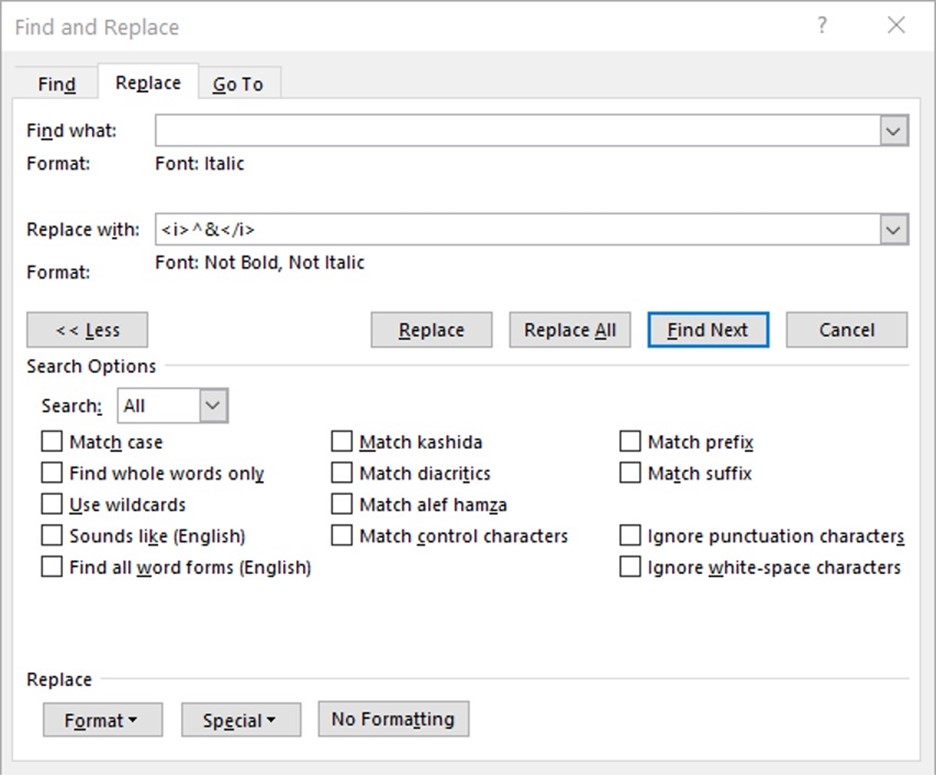Image resolution: width=936 pixels, height=776 pixels.
Task: Open the Replace with history dropdown
Action: click(893, 229)
